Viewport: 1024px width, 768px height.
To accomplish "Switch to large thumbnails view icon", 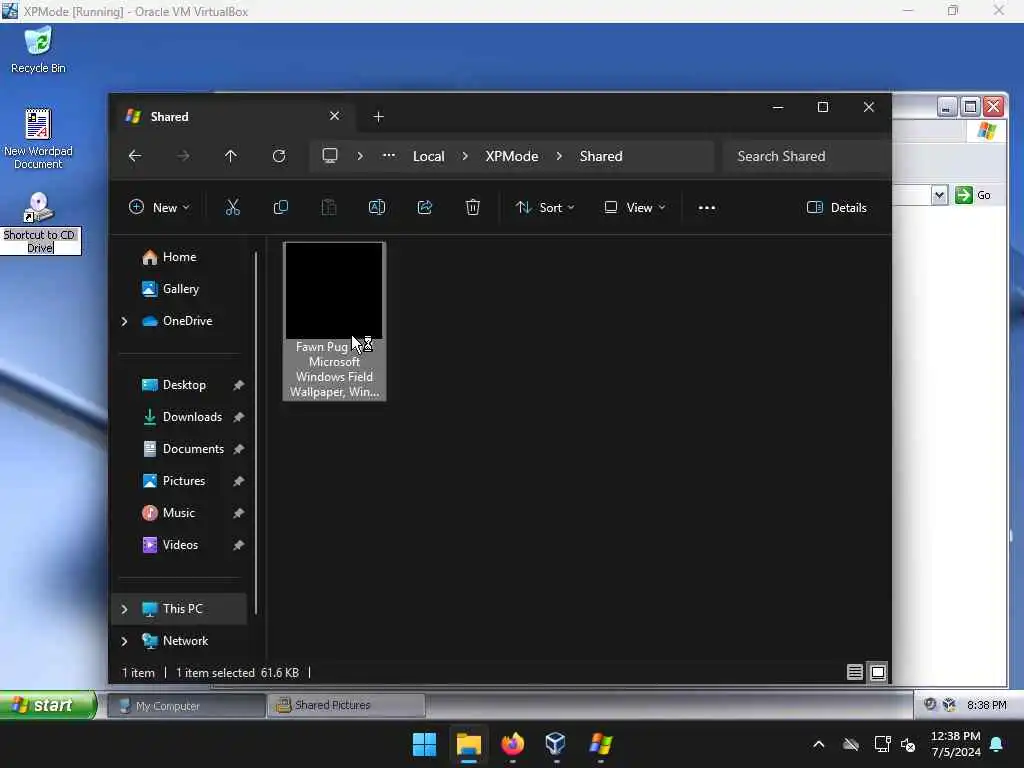I will pyautogui.click(x=878, y=672).
